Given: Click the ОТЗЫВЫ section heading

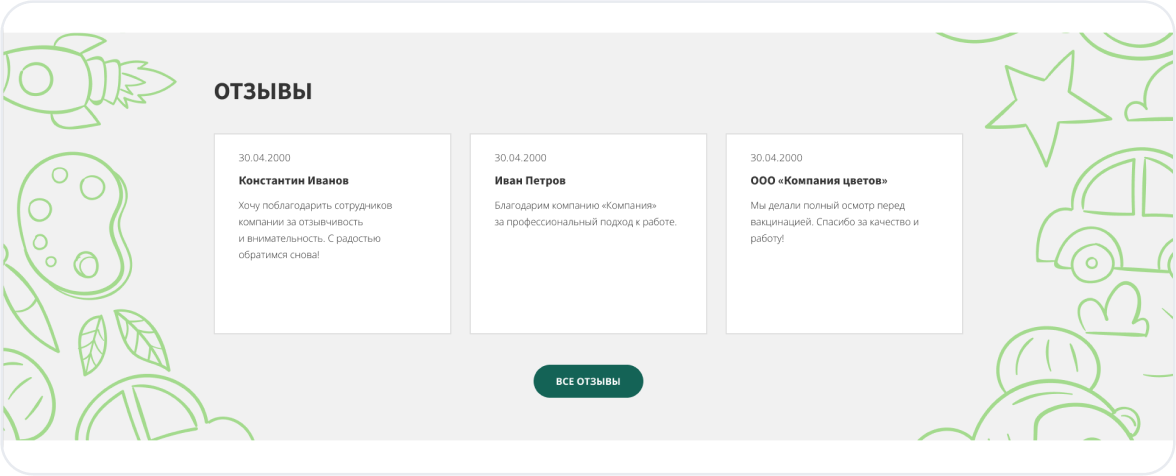Looking at the screenshot, I should pyautogui.click(x=263, y=92).
